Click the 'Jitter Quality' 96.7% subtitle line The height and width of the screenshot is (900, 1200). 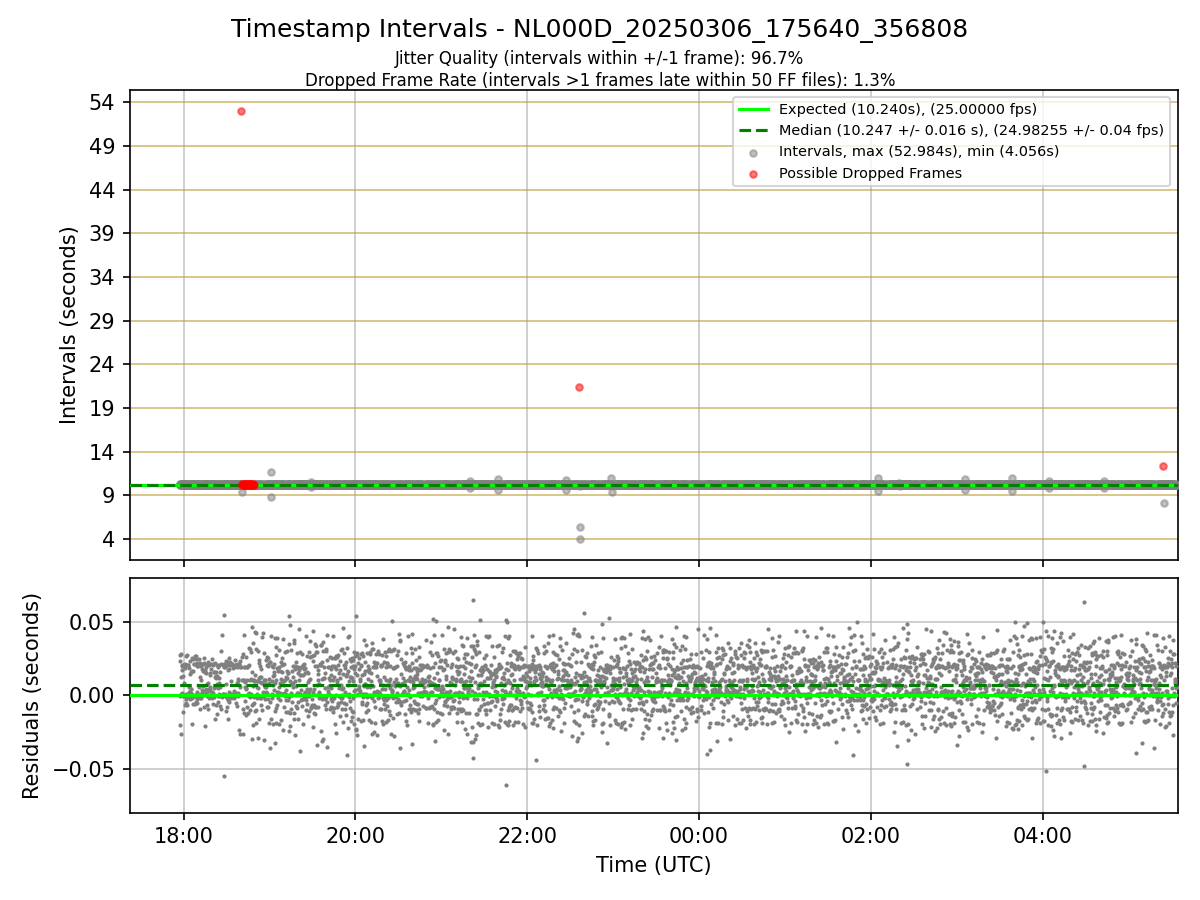click(x=599, y=58)
